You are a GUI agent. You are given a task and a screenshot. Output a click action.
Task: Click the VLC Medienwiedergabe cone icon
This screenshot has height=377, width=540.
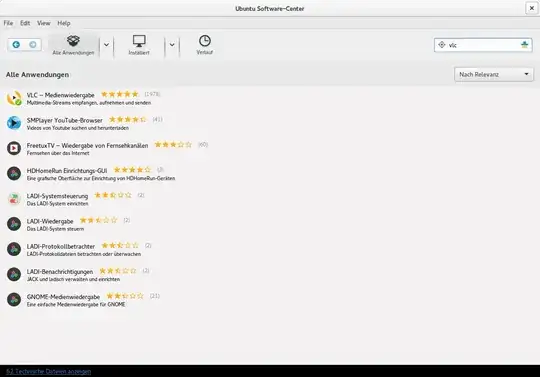[14, 98]
